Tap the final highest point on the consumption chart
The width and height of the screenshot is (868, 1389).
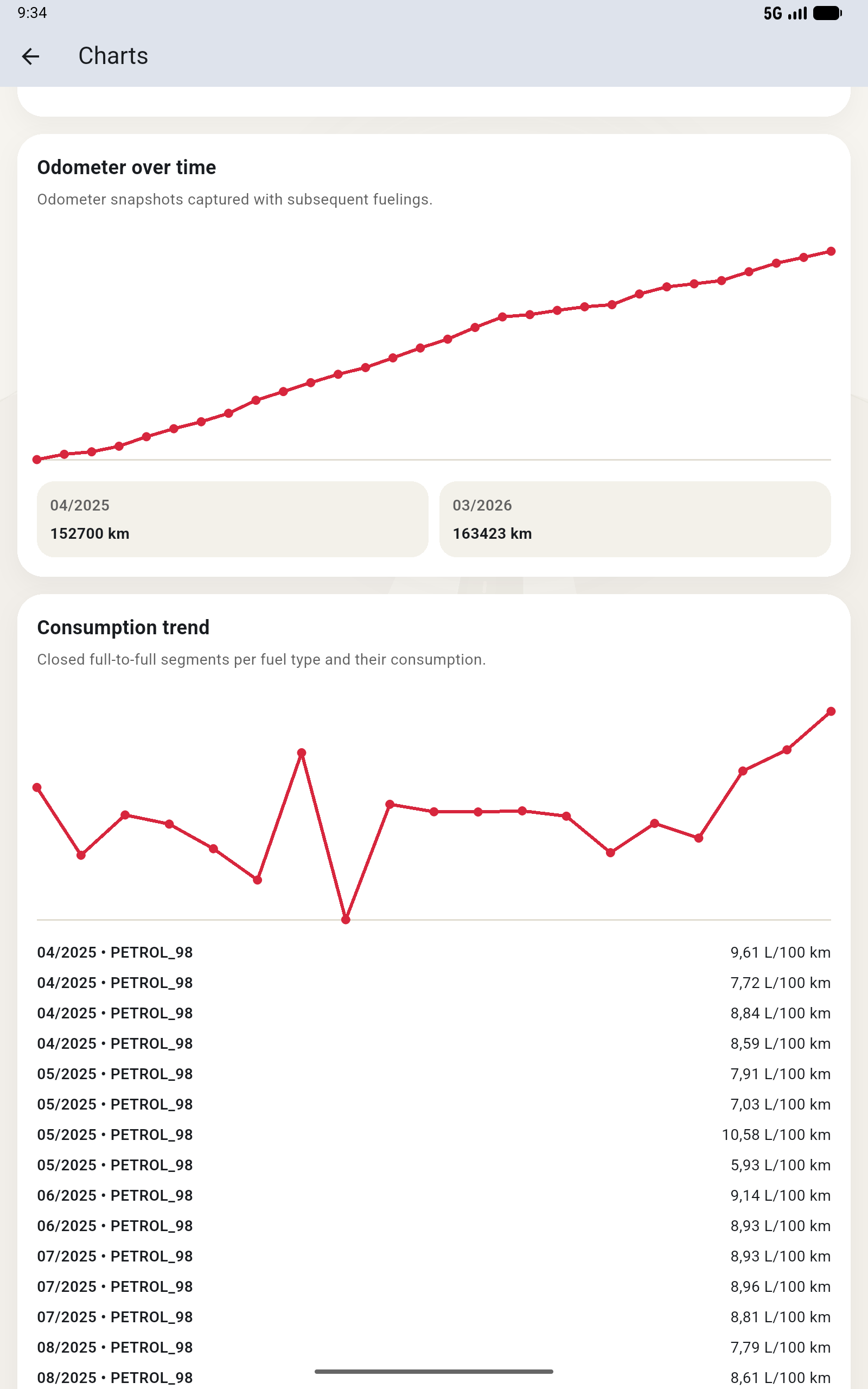click(831, 711)
